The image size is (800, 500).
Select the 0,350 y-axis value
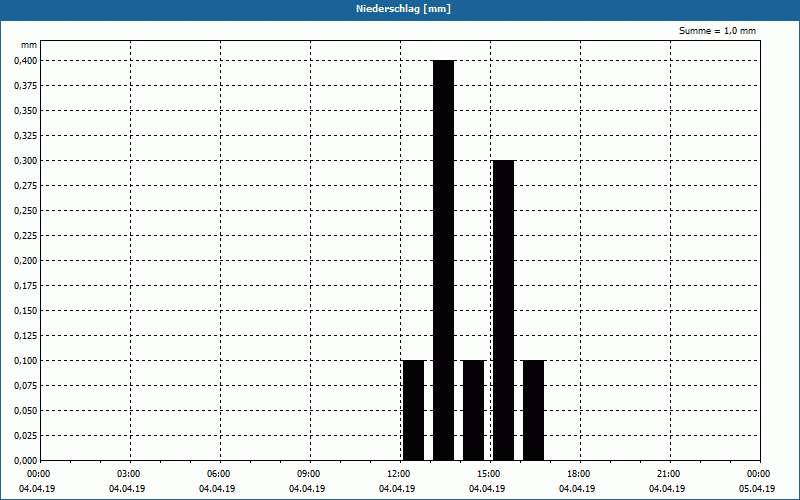26,111
